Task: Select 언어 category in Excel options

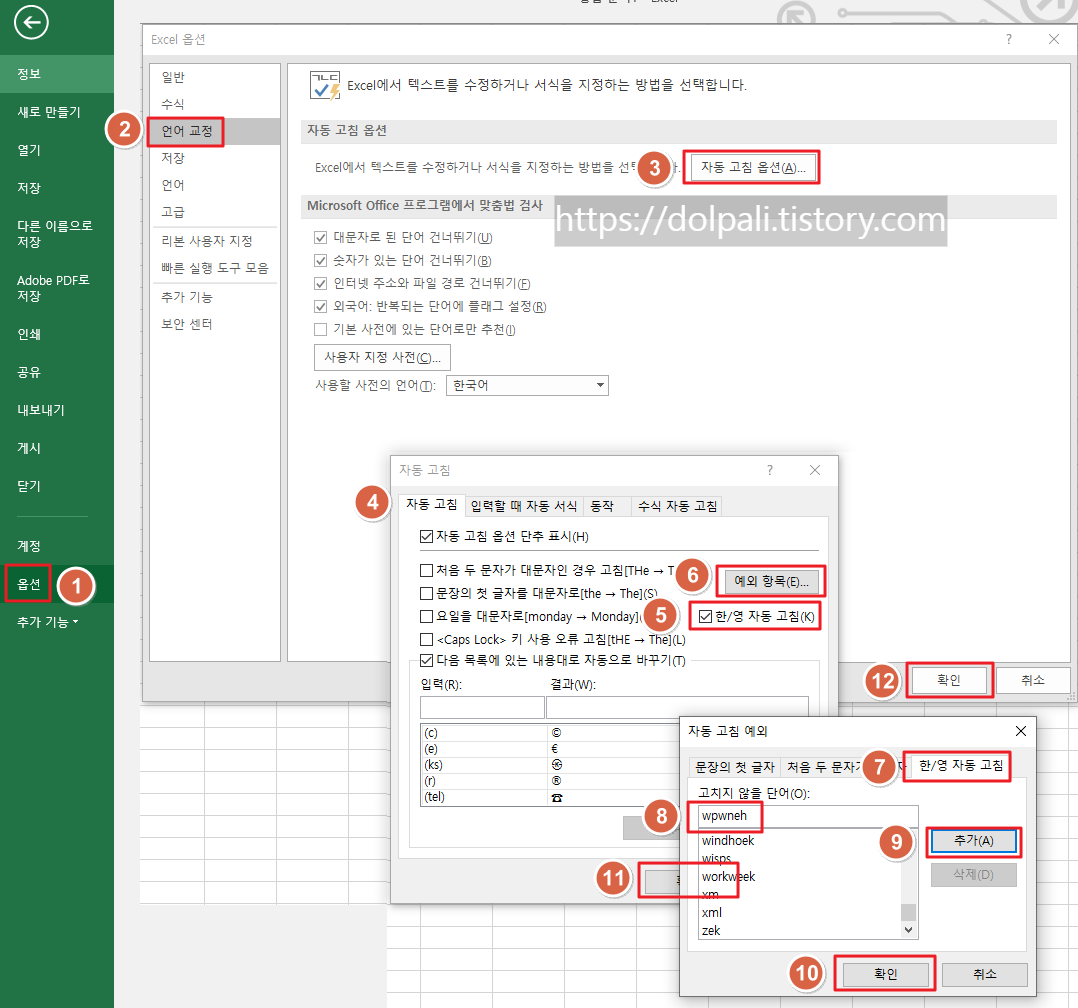Action: click(214, 184)
